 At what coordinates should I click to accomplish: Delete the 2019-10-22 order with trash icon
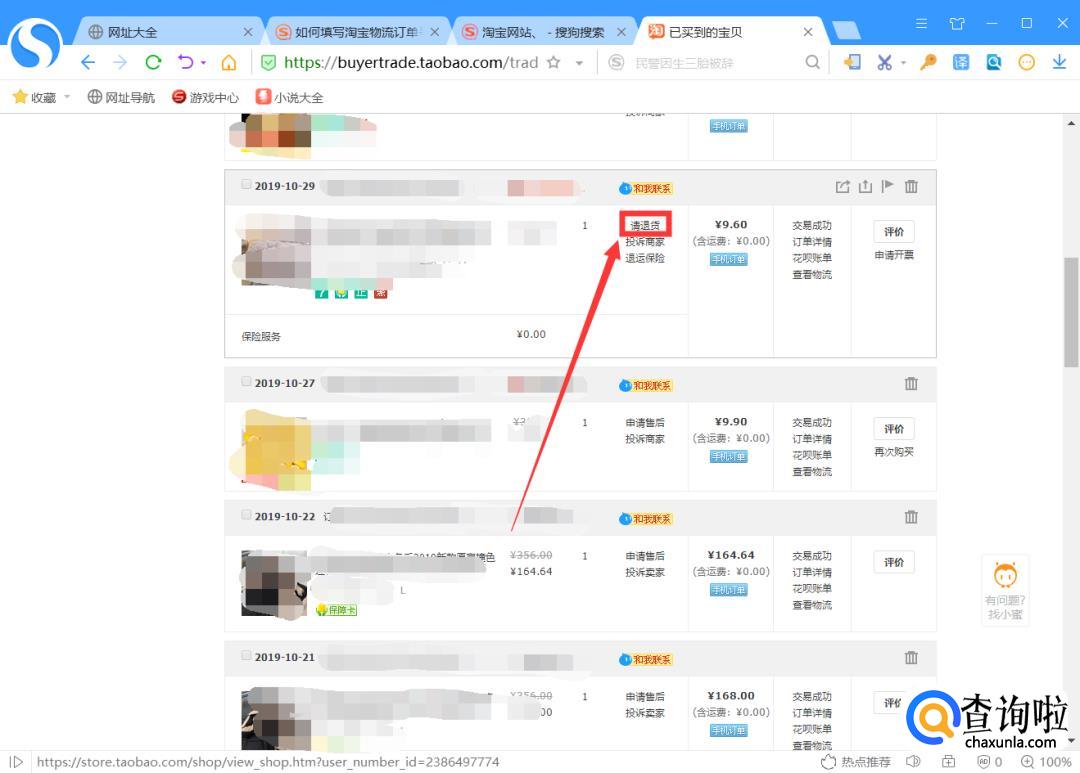tap(911, 517)
